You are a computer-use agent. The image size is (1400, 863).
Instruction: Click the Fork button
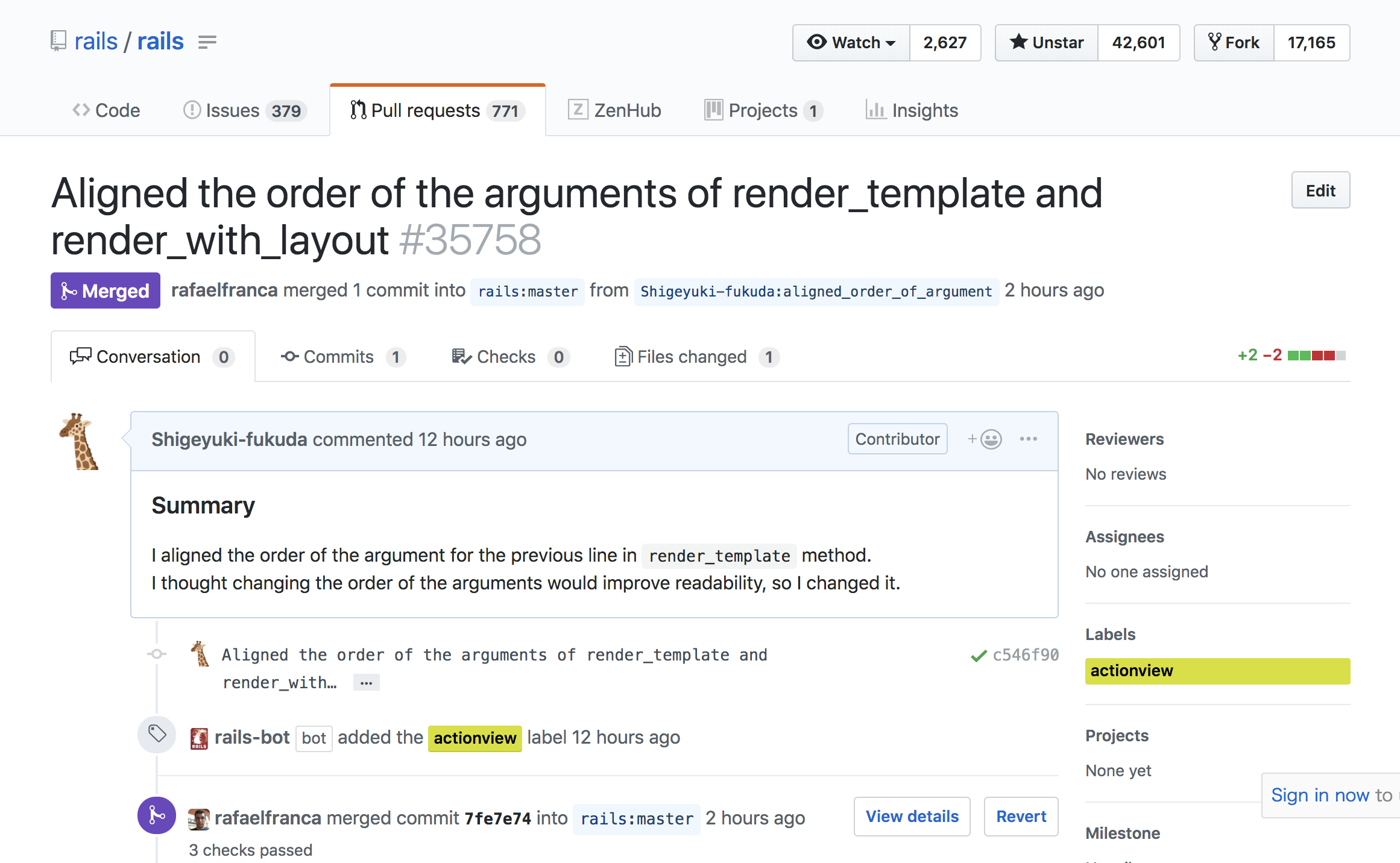click(1234, 43)
